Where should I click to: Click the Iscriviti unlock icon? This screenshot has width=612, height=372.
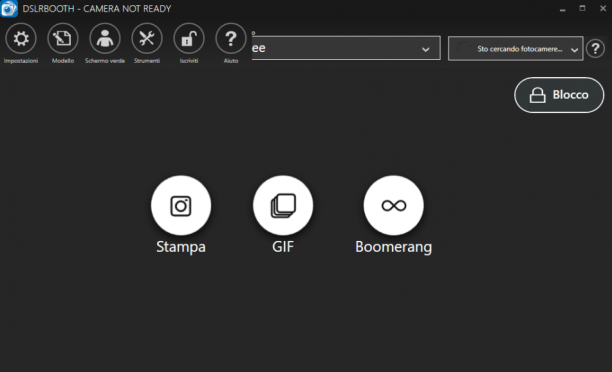(x=189, y=38)
